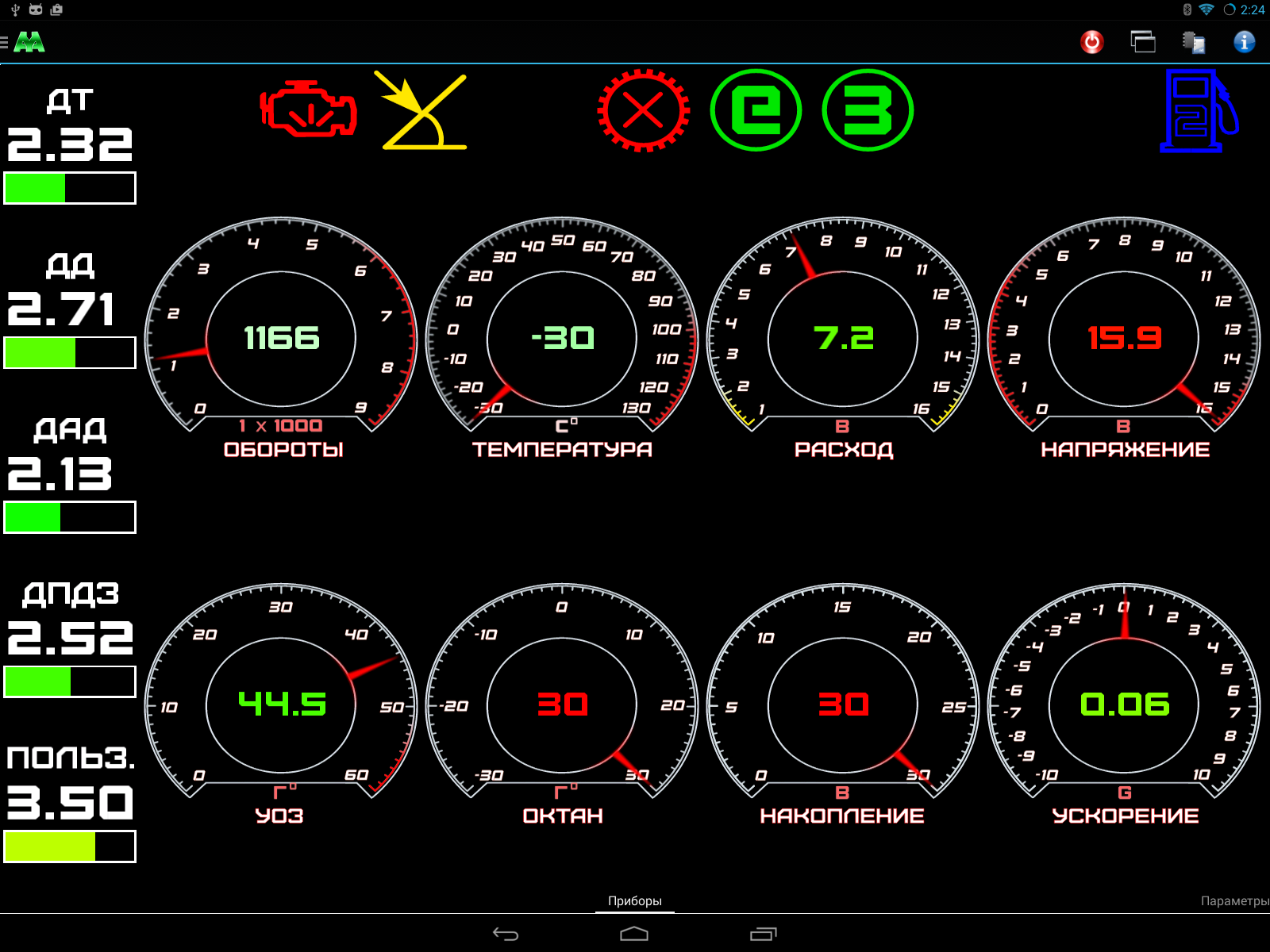This screenshot has height=952, width=1270.
Task: Tap the УСКОРЕНИЕ acceleration gauge
Action: 1124,704
